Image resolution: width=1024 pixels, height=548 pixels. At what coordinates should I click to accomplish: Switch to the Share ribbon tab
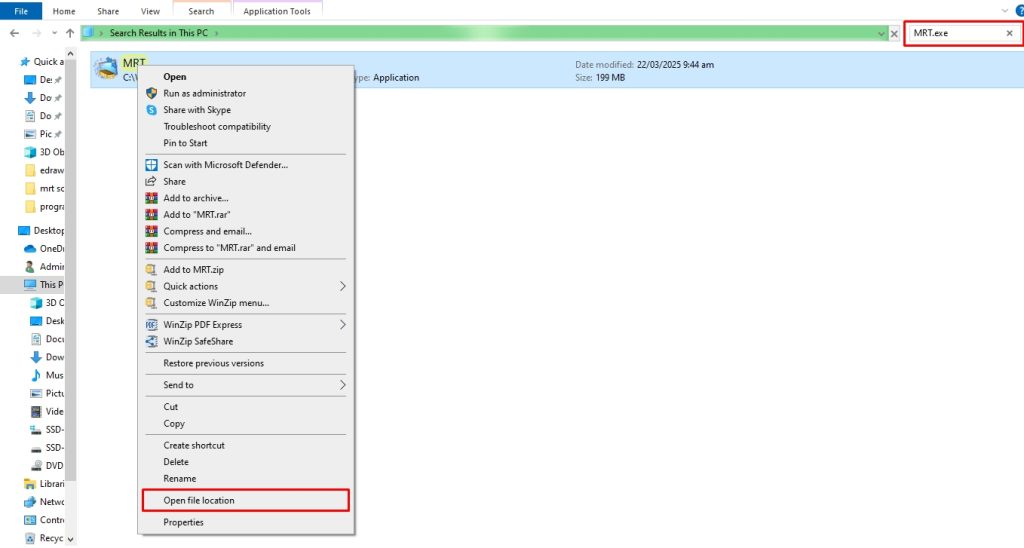click(x=108, y=11)
